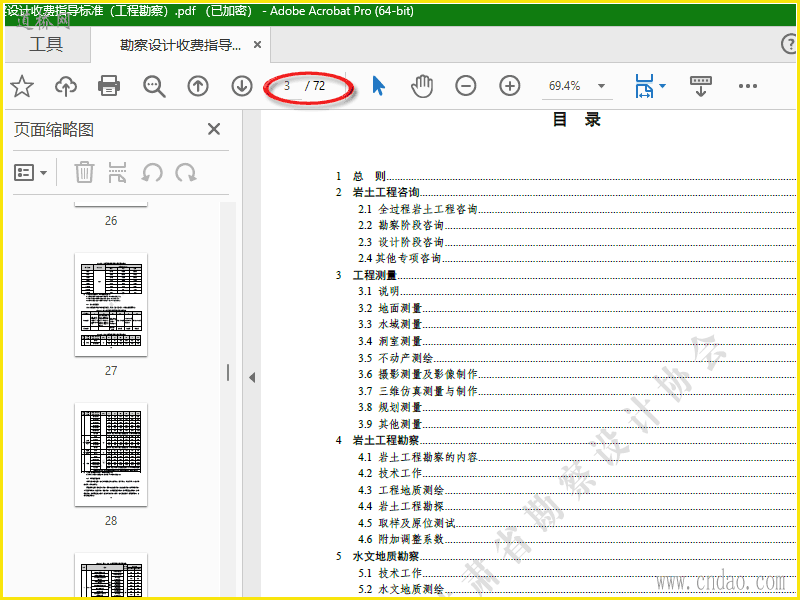Zoom in with the plus button
This screenshot has height=600, width=800.
coord(510,86)
